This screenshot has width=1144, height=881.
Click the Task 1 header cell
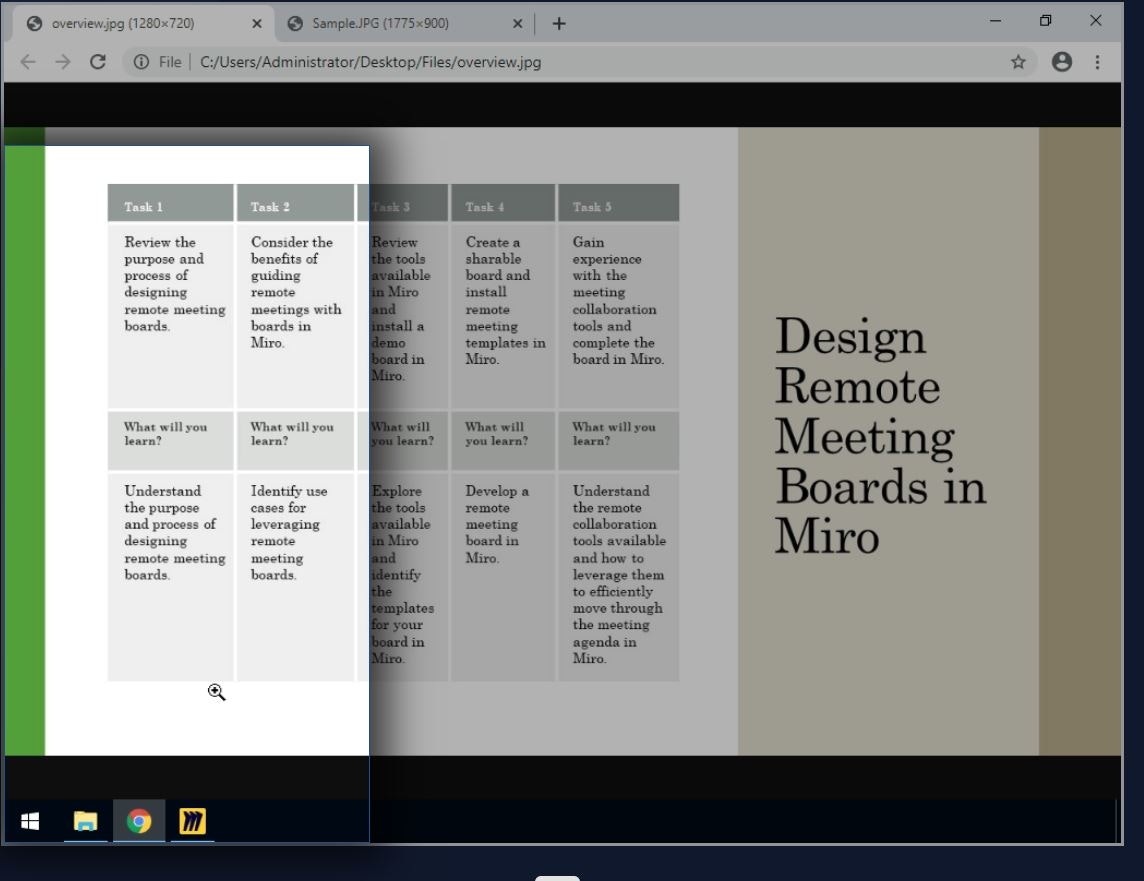click(x=171, y=203)
